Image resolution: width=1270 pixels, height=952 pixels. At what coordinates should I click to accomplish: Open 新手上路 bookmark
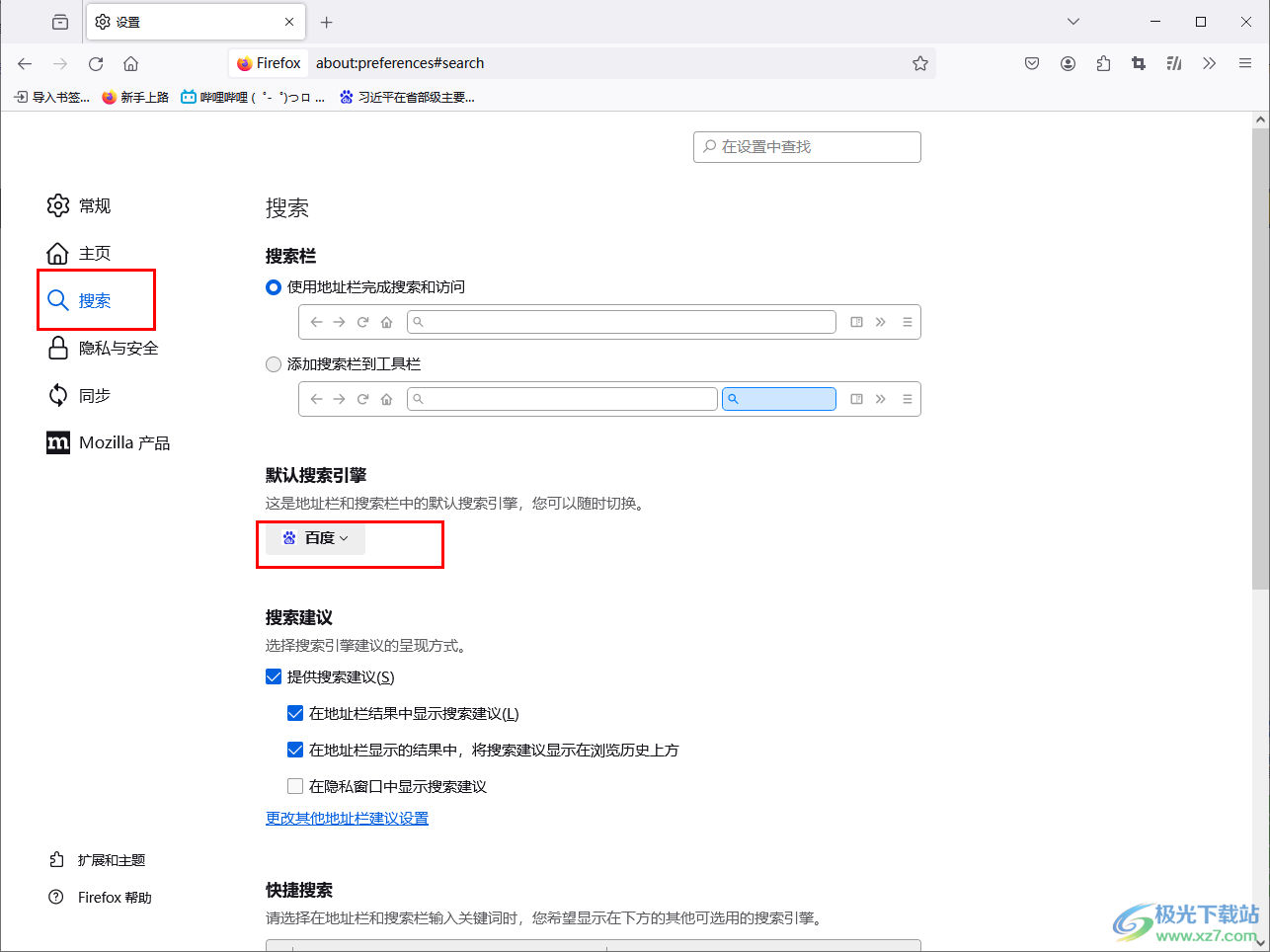pos(135,97)
